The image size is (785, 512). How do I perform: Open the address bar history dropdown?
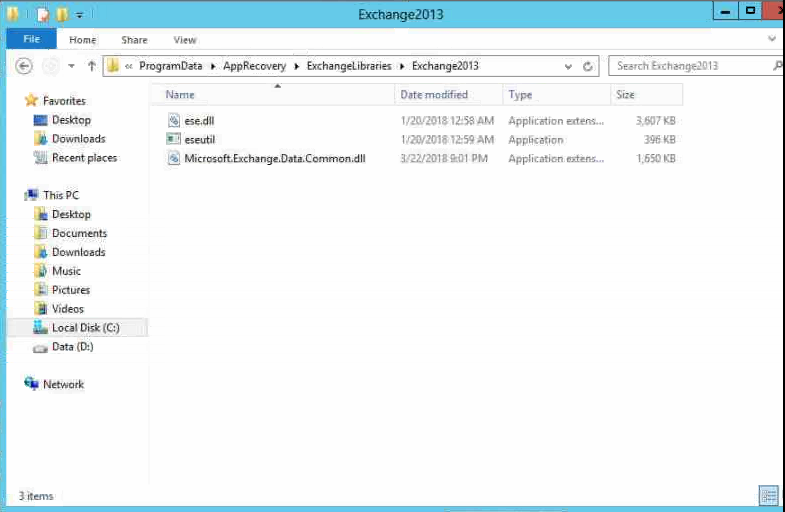(568, 66)
